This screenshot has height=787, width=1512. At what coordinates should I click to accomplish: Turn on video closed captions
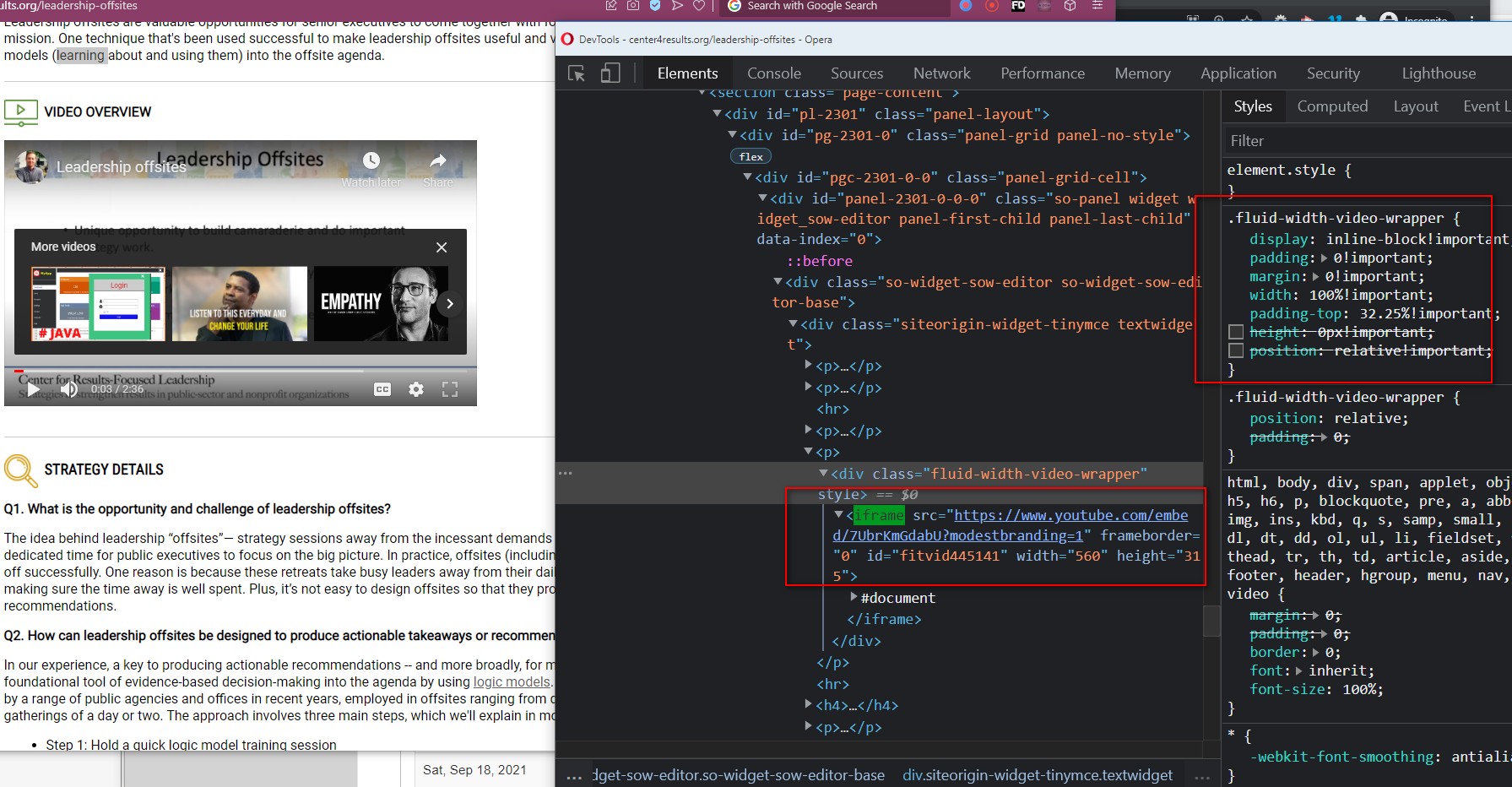[x=382, y=389]
